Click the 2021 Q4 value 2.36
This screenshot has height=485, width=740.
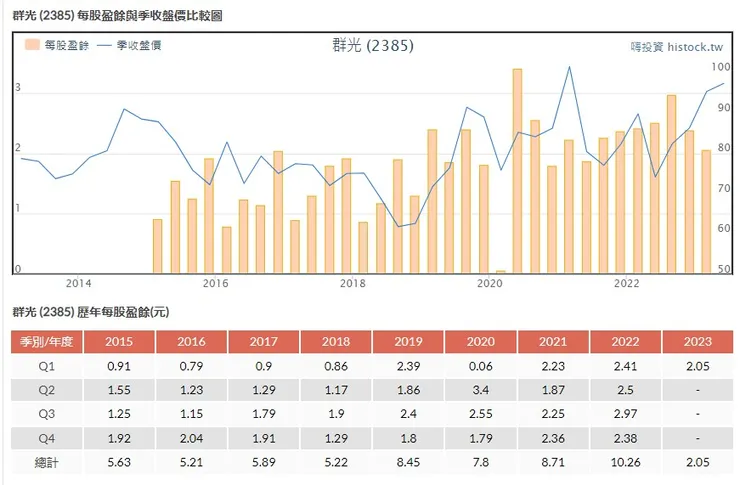553,438
